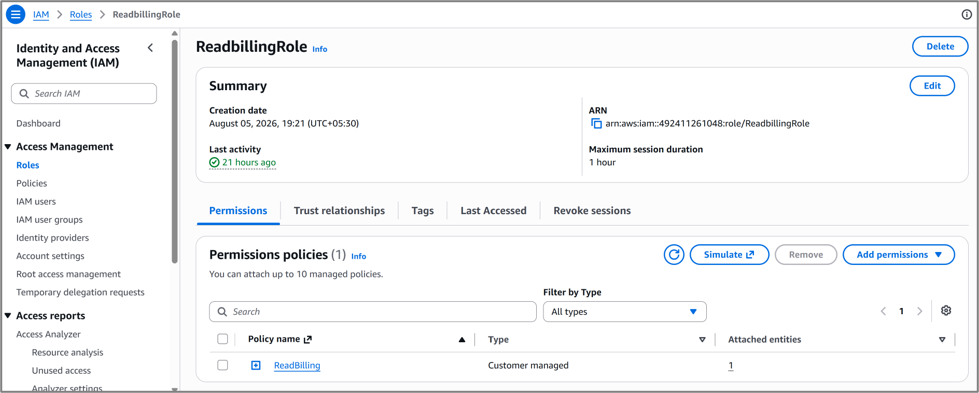Screen dimensions: 979x393
Task: Open IAM users in the sidebar
Action: [36, 202]
